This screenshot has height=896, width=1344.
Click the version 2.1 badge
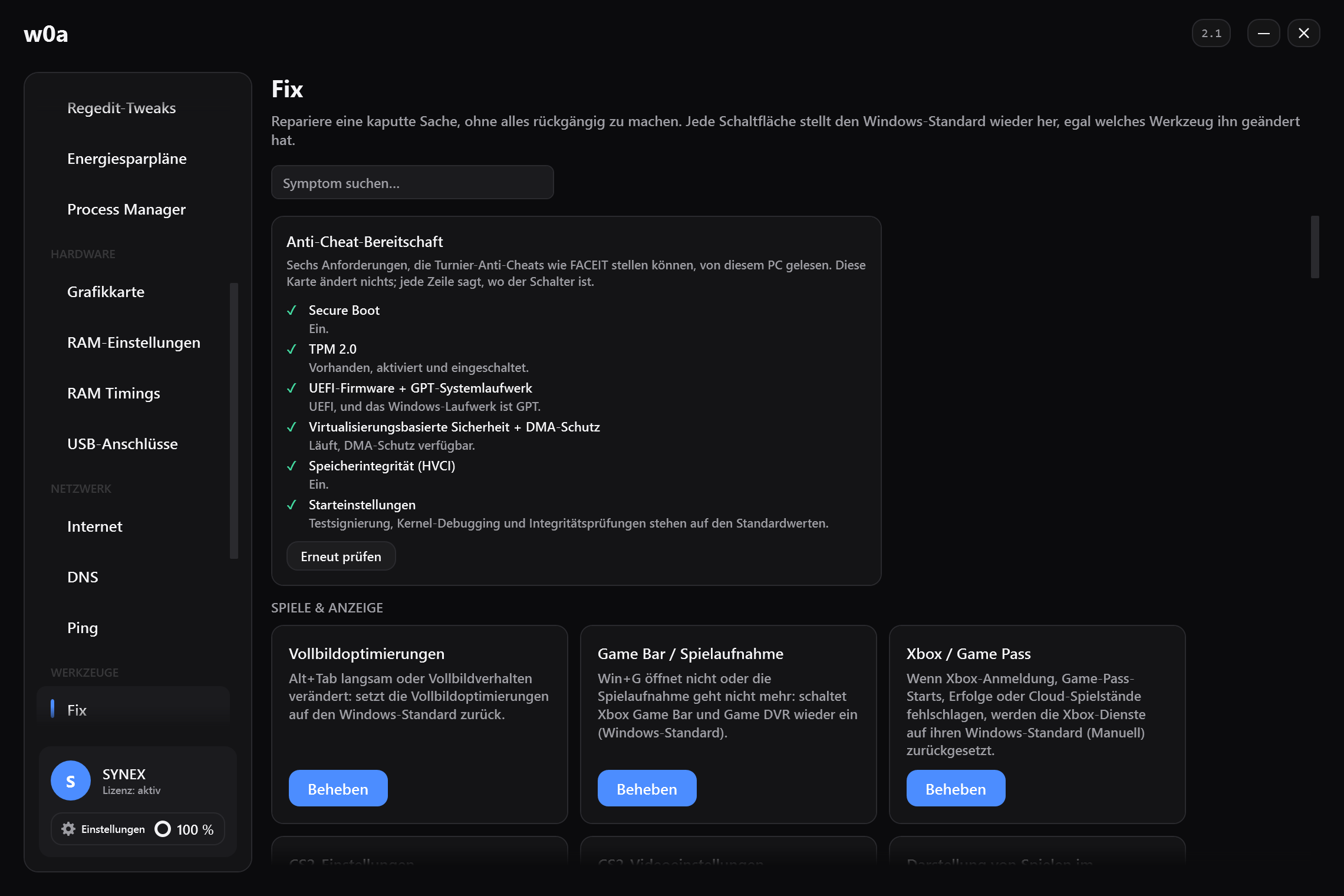click(1211, 34)
